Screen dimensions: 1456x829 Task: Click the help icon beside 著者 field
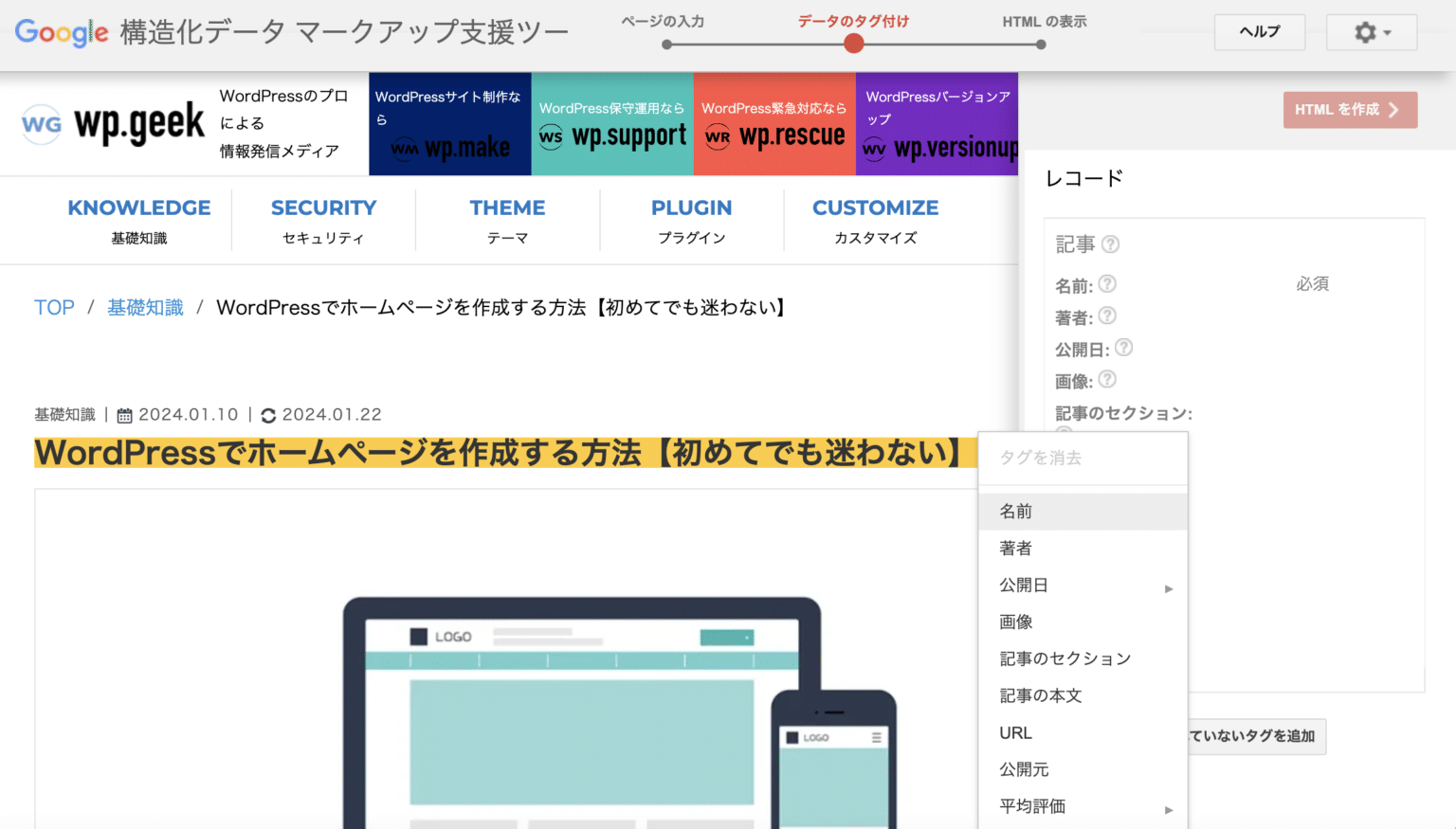(x=1107, y=316)
